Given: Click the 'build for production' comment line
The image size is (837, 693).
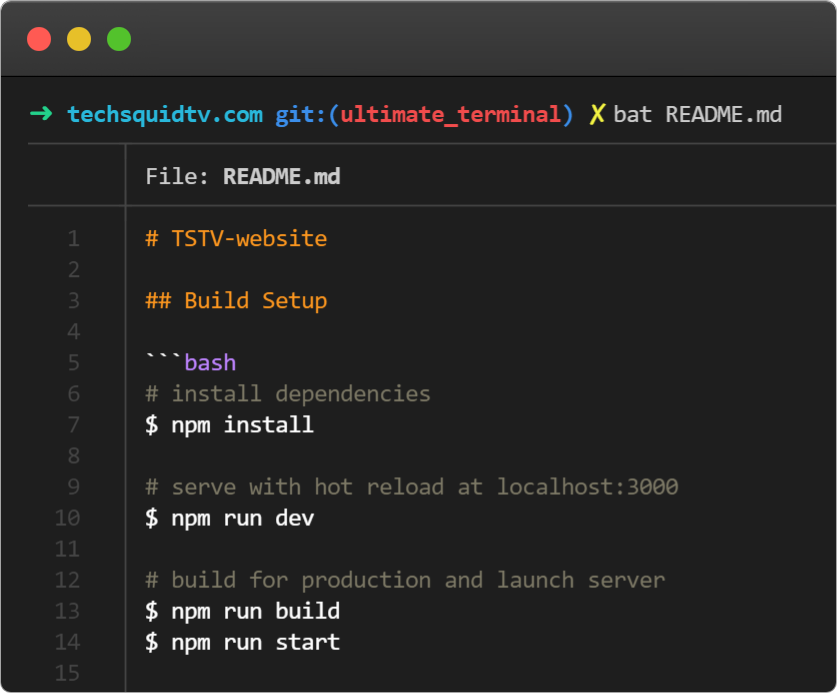Looking at the screenshot, I should click(x=405, y=580).
